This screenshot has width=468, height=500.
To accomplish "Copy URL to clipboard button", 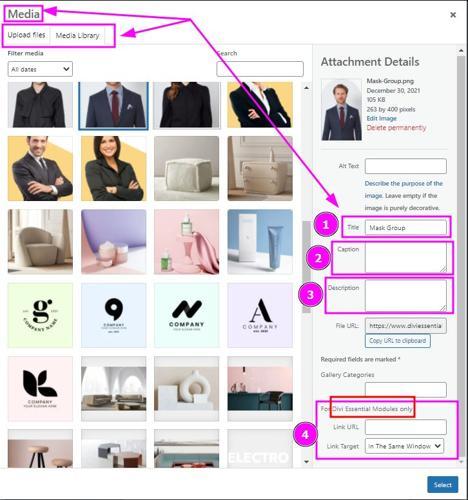I will (x=398, y=341).
